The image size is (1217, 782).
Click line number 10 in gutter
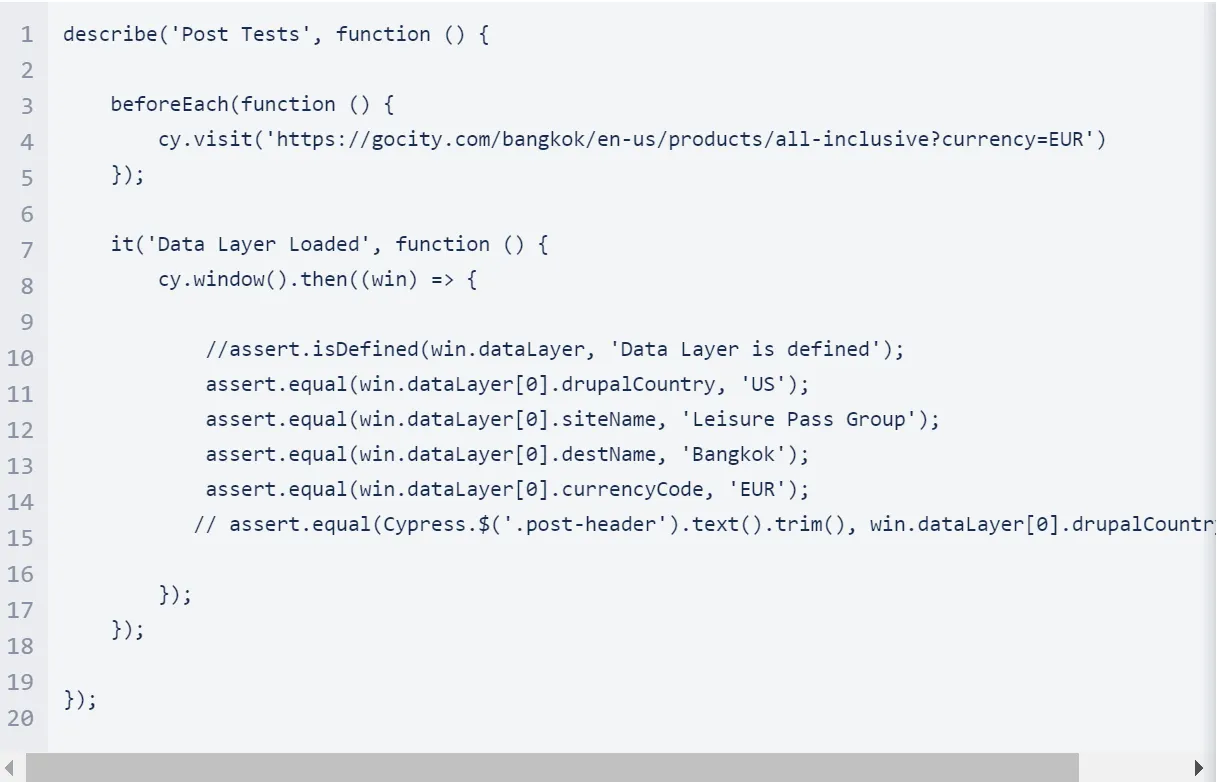click(x=21, y=358)
